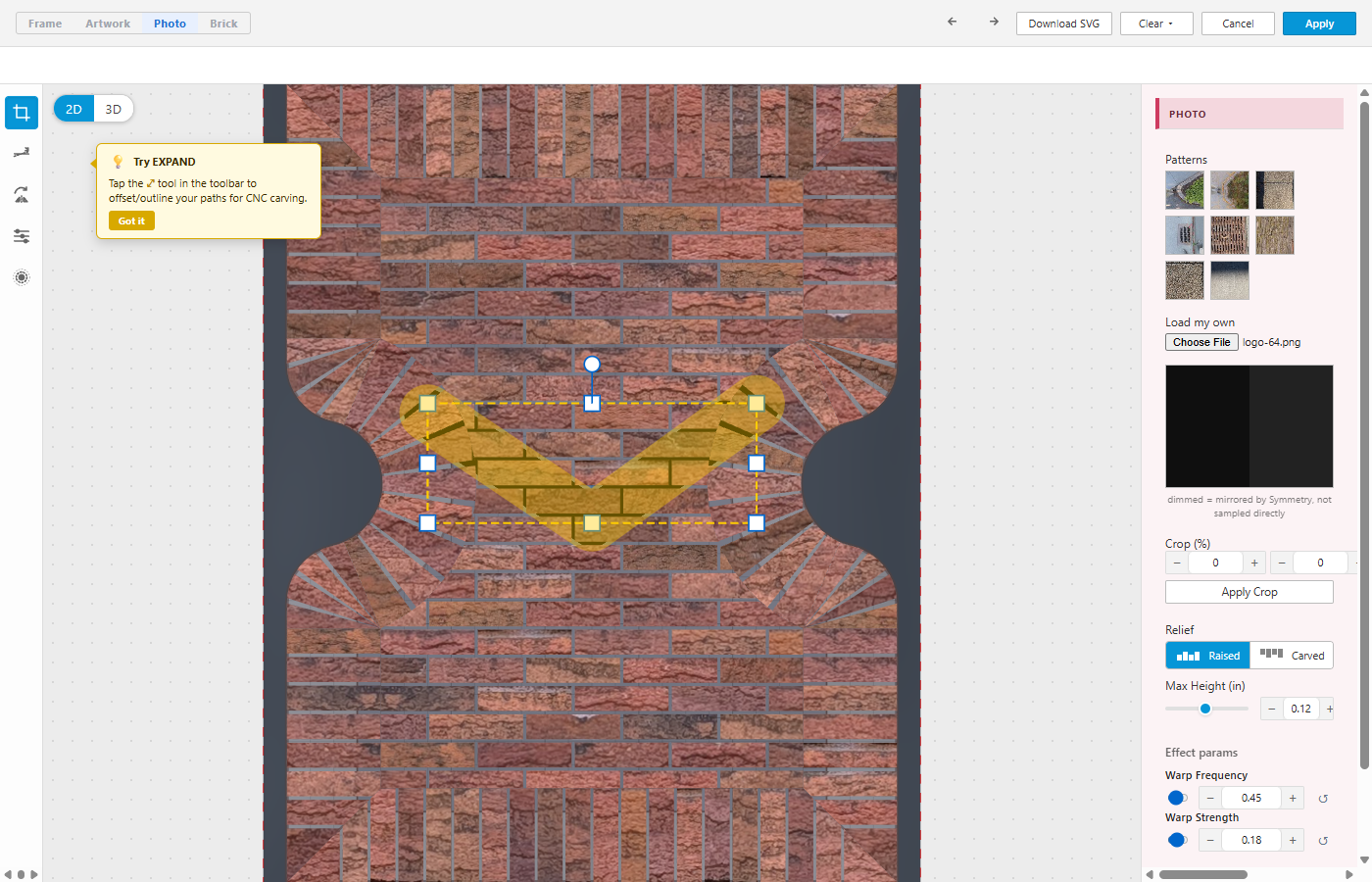Switch to the Brick tab

pyautogui.click(x=223, y=24)
